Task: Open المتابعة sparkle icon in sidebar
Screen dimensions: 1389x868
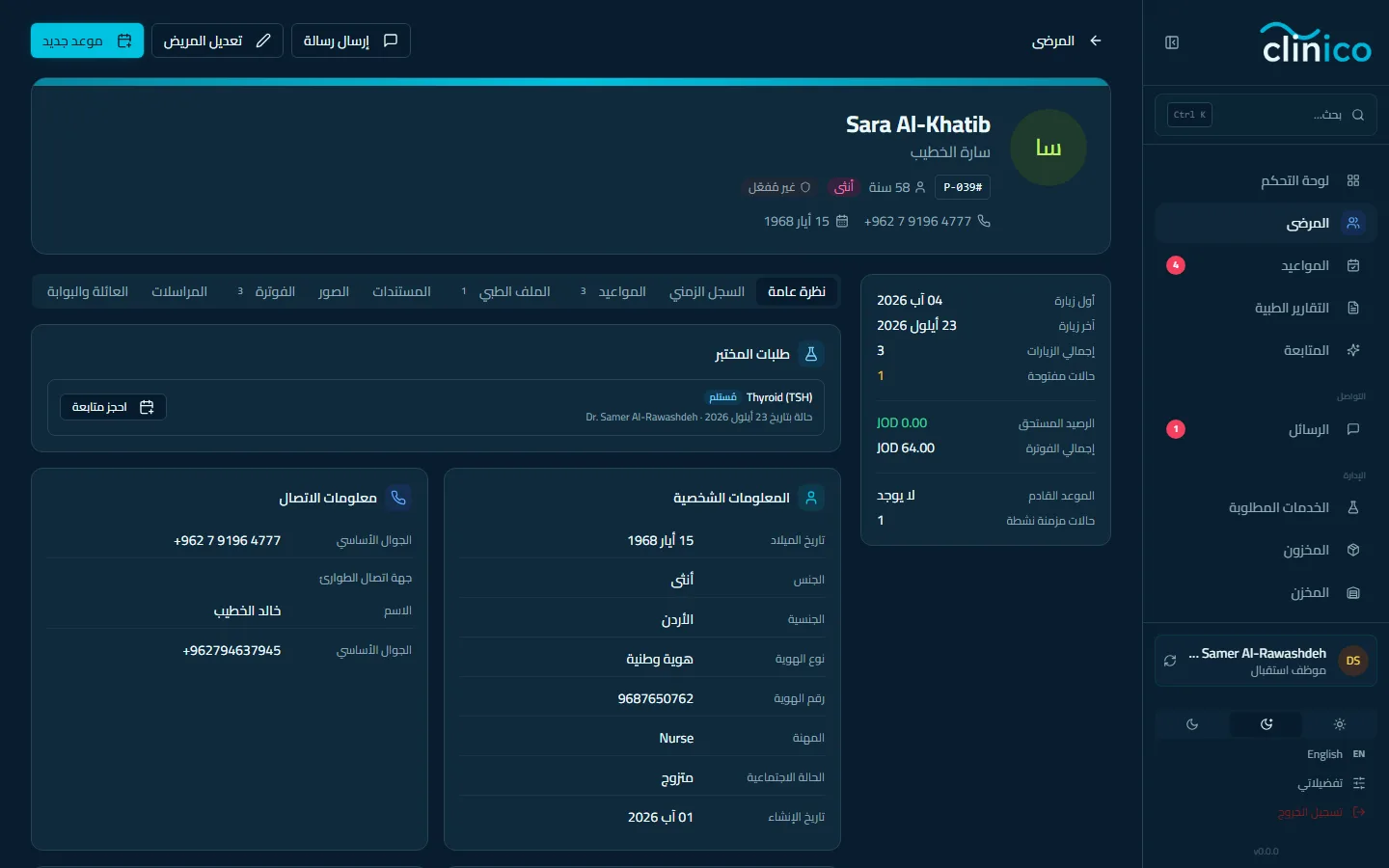Action: point(1353,350)
